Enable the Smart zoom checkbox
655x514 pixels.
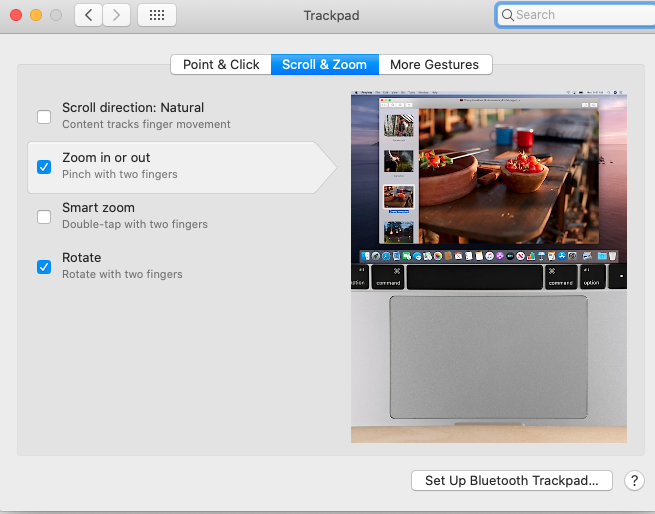point(44,217)
